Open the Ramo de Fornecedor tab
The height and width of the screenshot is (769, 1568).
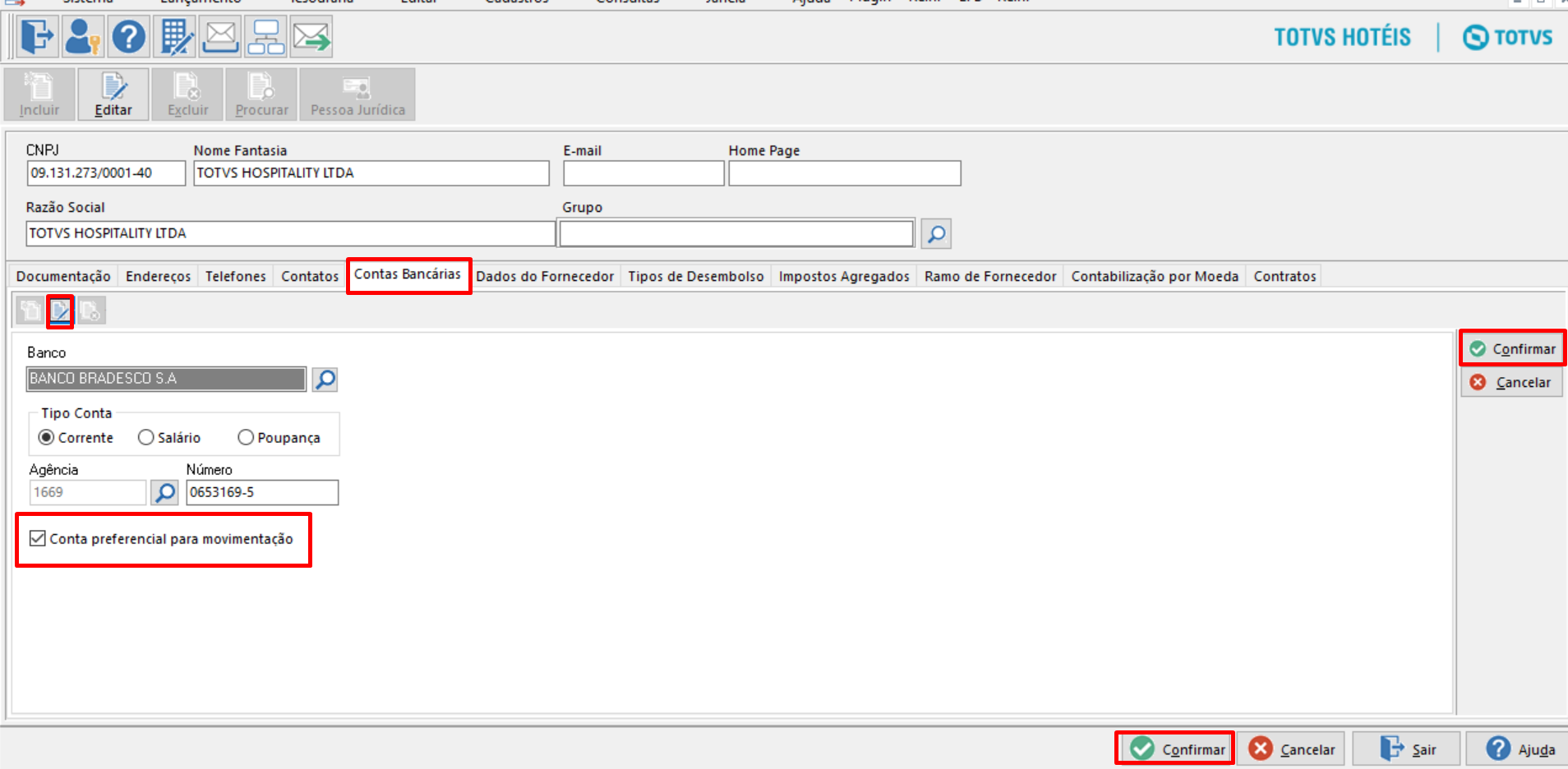[990, 276]
